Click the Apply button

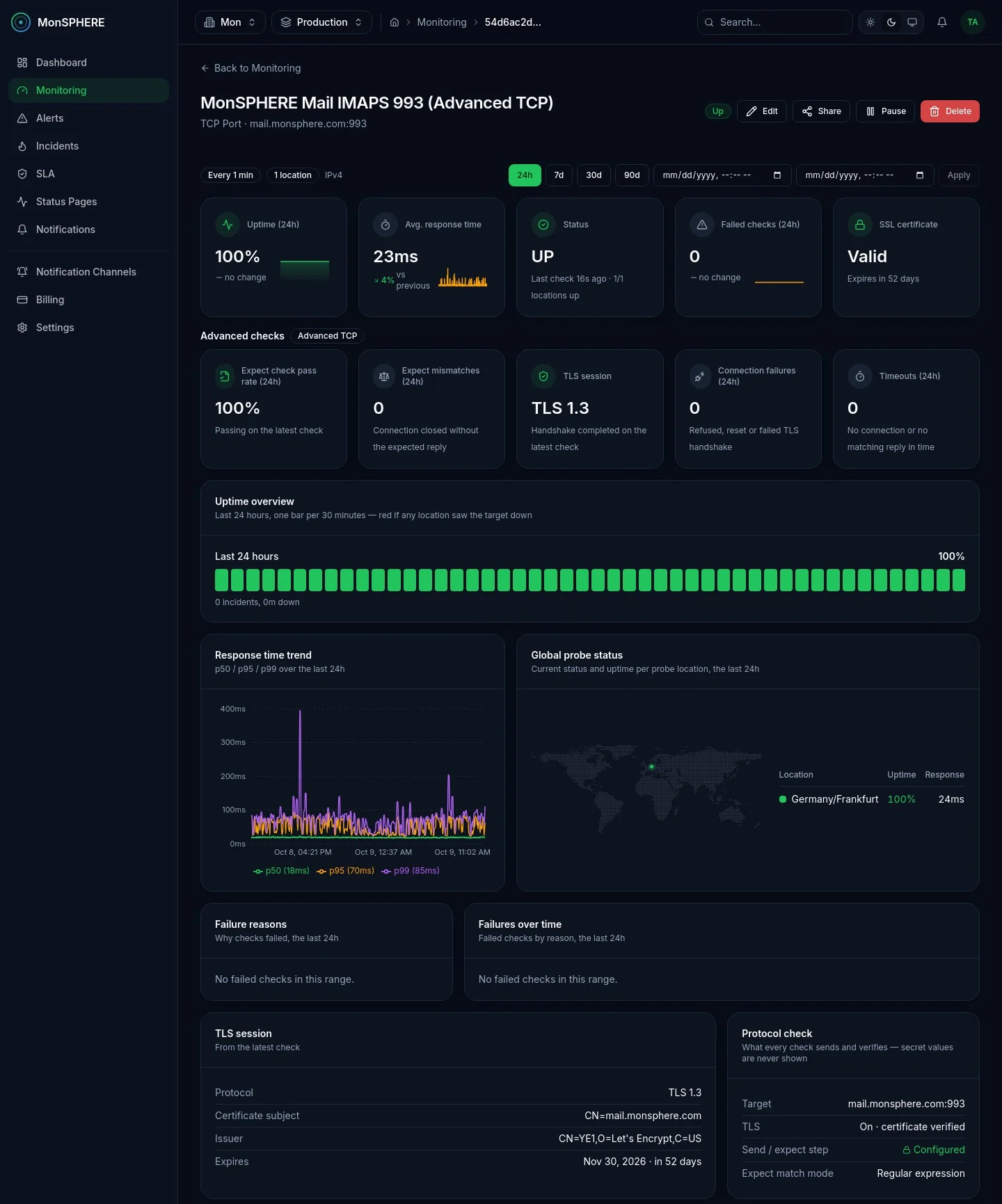pyautogui.click(x=959, y=175)
